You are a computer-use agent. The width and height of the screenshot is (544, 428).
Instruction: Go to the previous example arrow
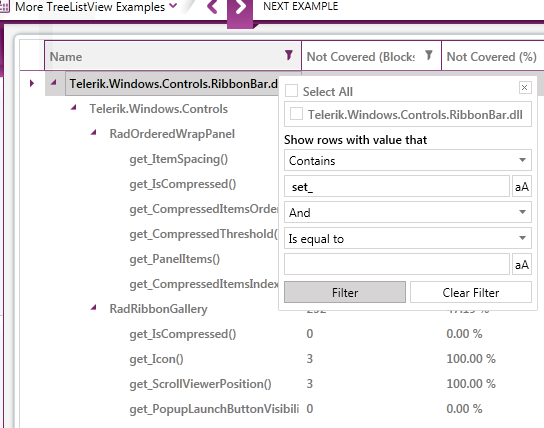[212, 7]
